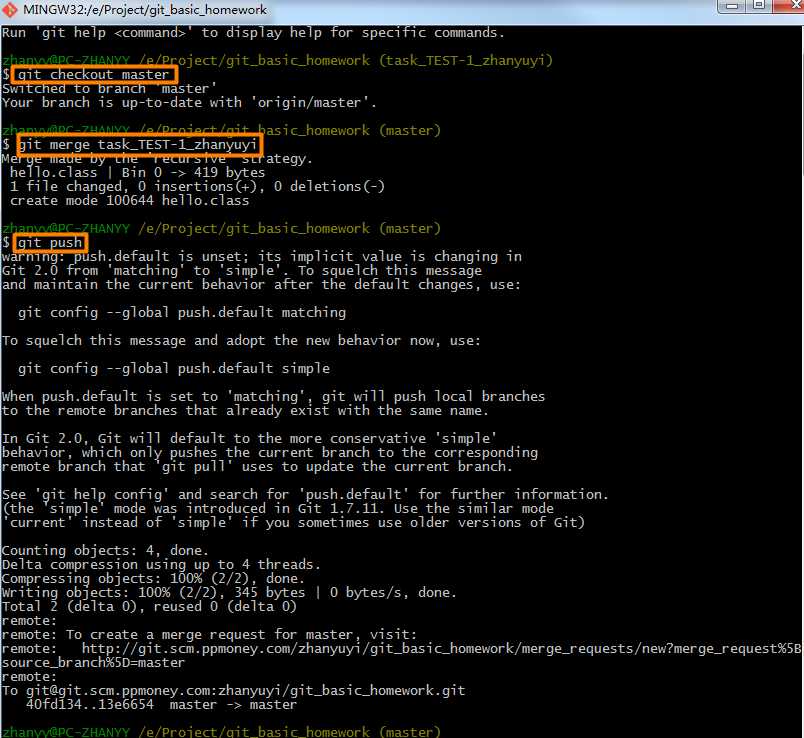
Task: Click the window title 'MINGW32:/e/Project/git_basic_homework'
Action: pyautogui.click(x=145, y=10)
